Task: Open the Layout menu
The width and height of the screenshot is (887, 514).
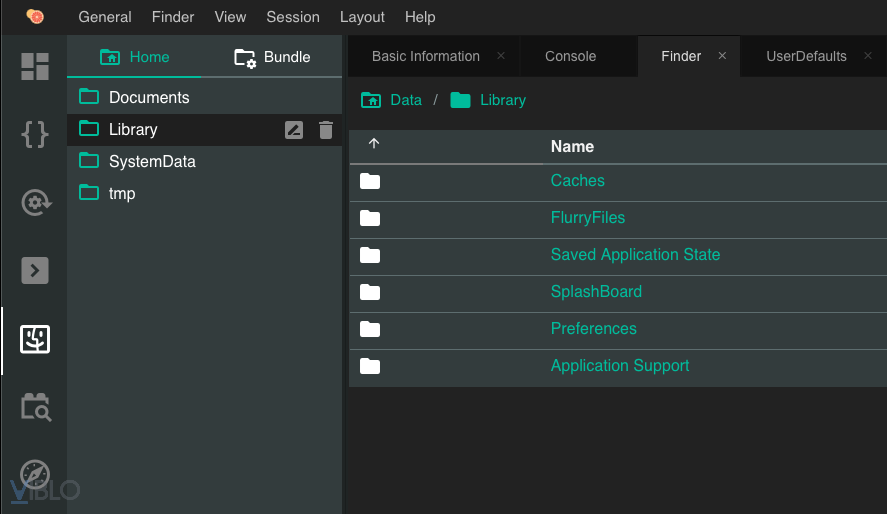Action: 362,17
